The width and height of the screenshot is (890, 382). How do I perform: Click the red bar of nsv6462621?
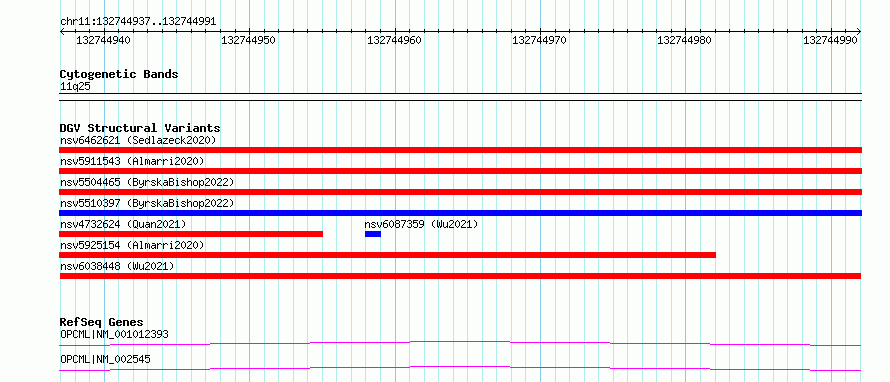(x=460, y=150)
